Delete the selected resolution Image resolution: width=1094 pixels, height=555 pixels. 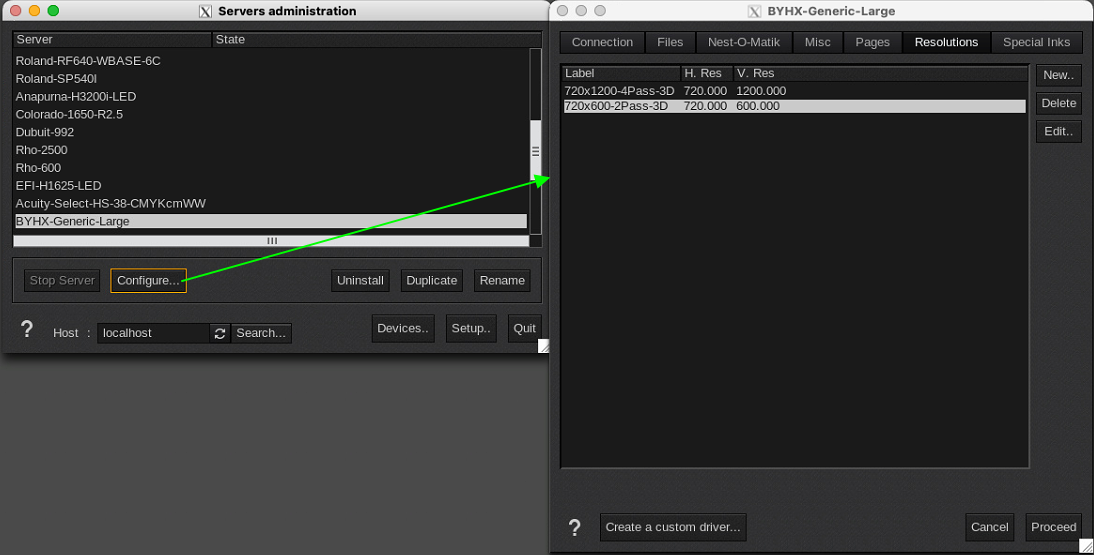(x=1058, y=103)
